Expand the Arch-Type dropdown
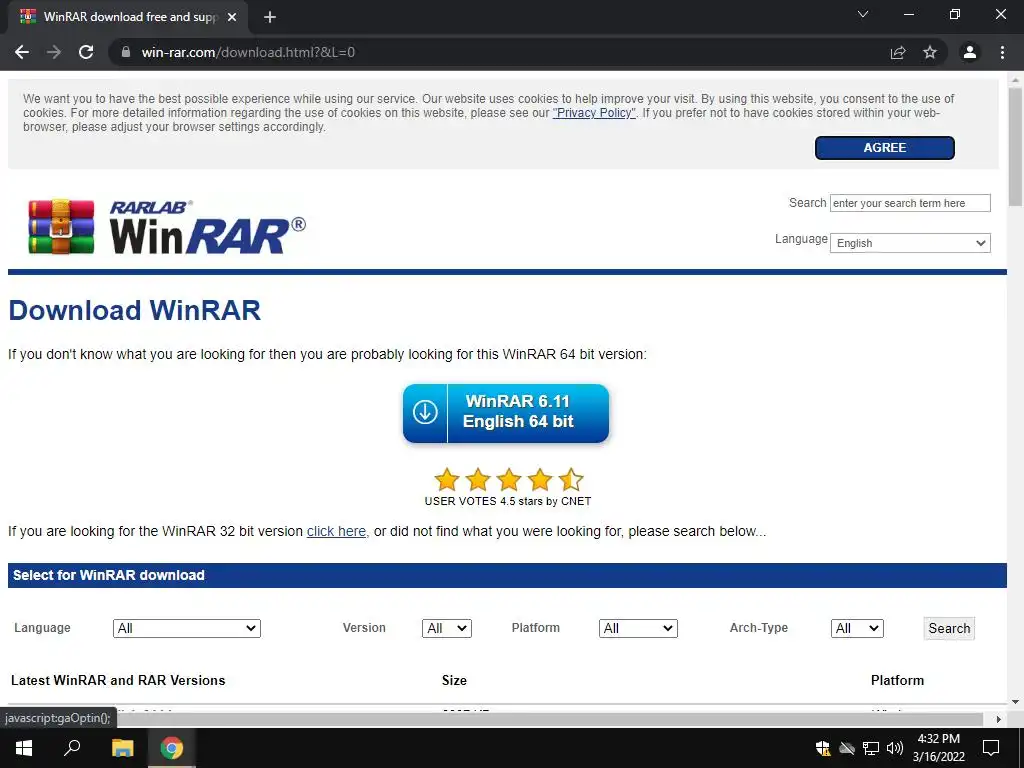 point(857,628)
